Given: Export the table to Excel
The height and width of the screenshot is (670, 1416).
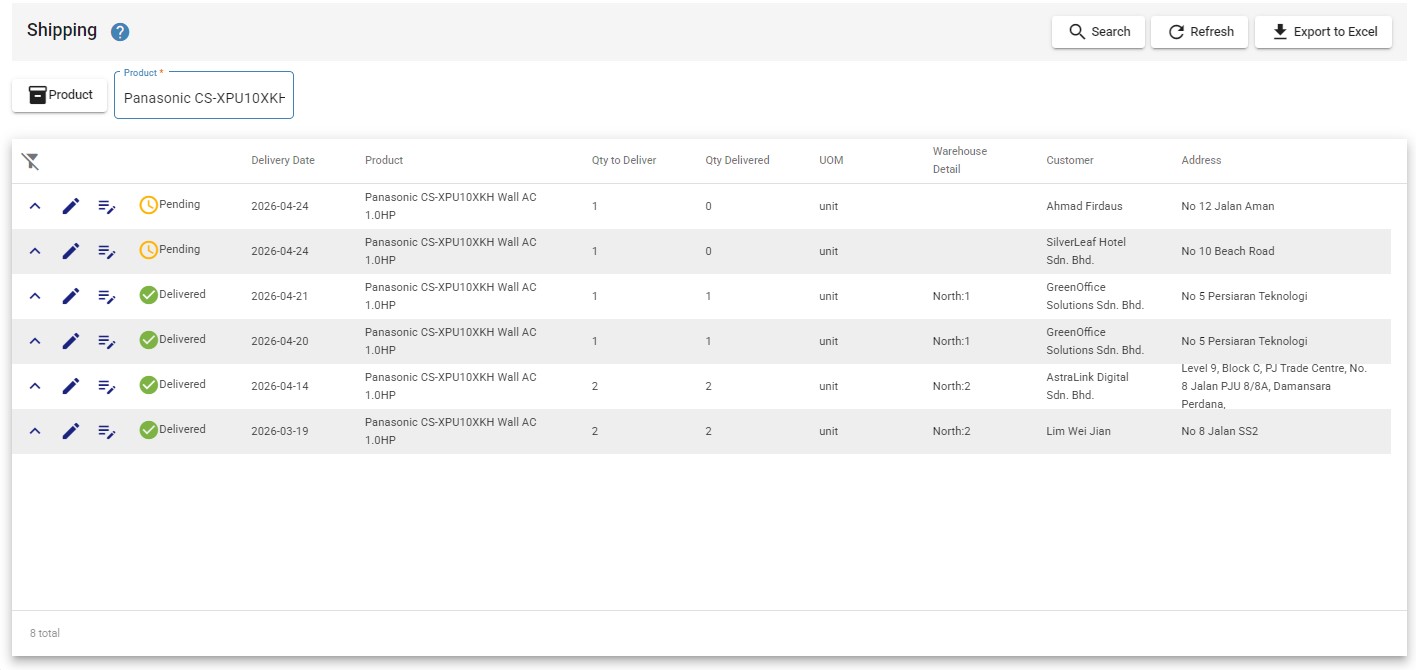Looking at the screenshot, I should coord(1323,32).
